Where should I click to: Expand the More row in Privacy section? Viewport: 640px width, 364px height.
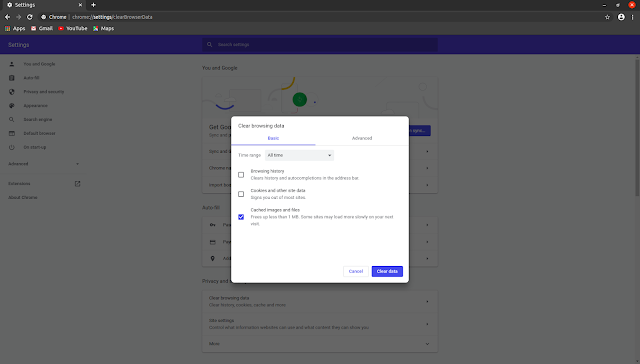point(320,344)
